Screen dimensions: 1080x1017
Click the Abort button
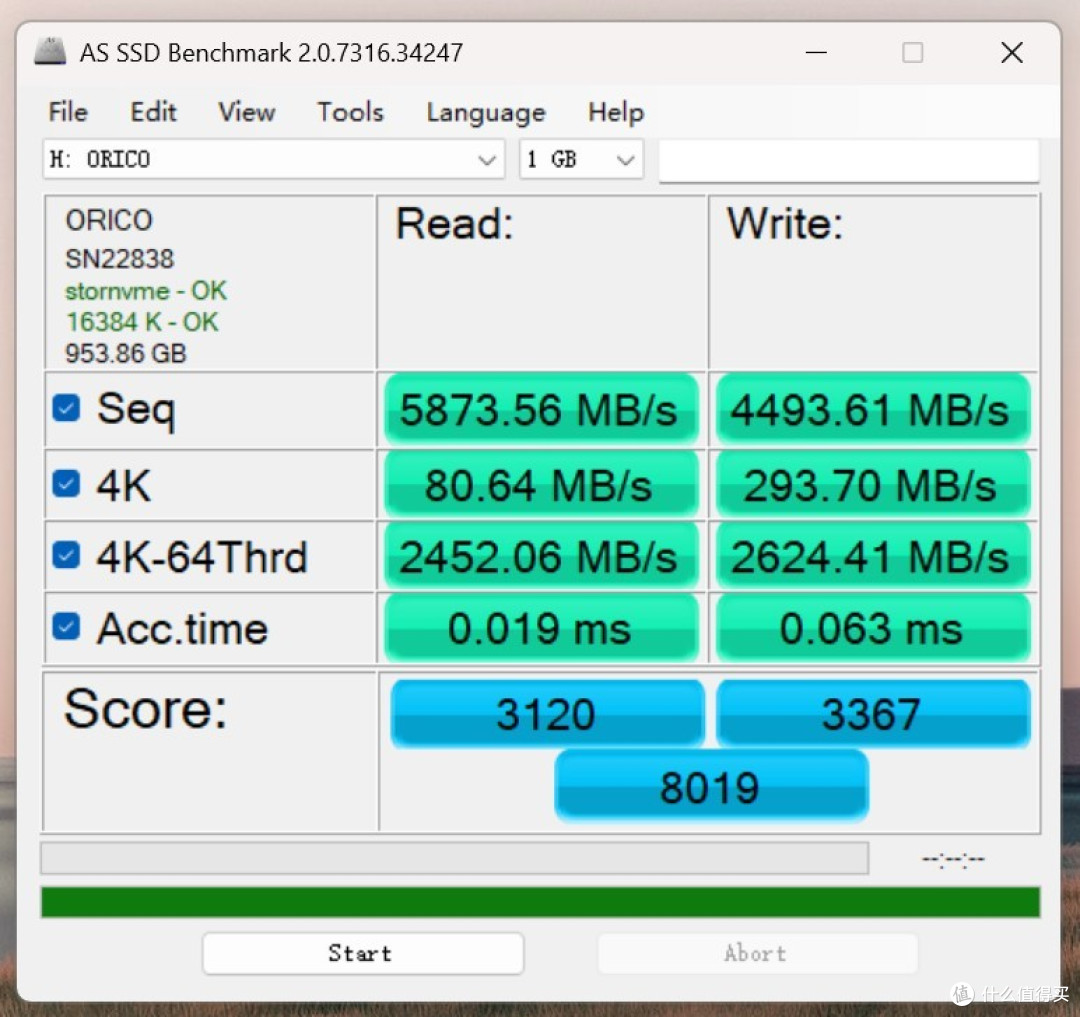click(758, 953)
